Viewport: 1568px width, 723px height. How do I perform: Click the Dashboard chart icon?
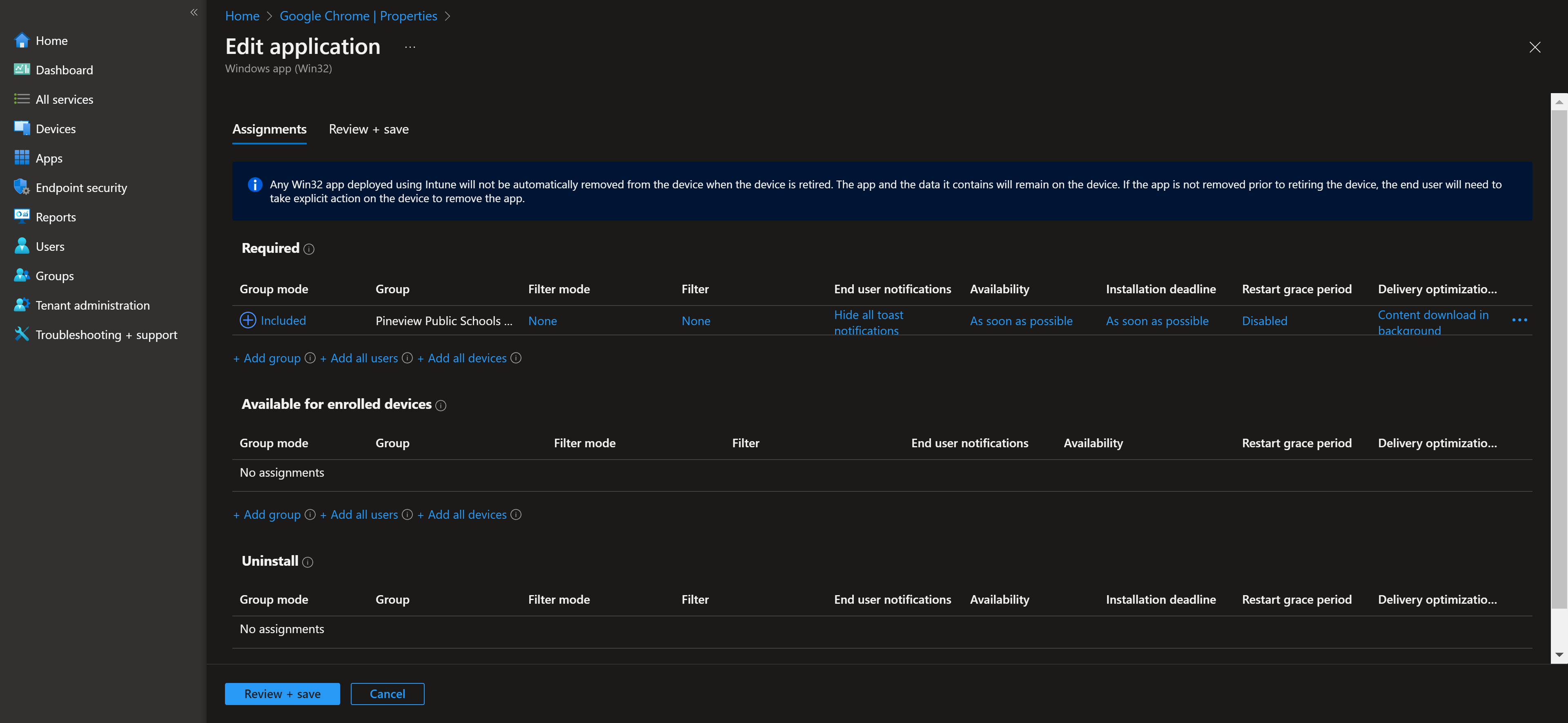[x=22, y=69]
